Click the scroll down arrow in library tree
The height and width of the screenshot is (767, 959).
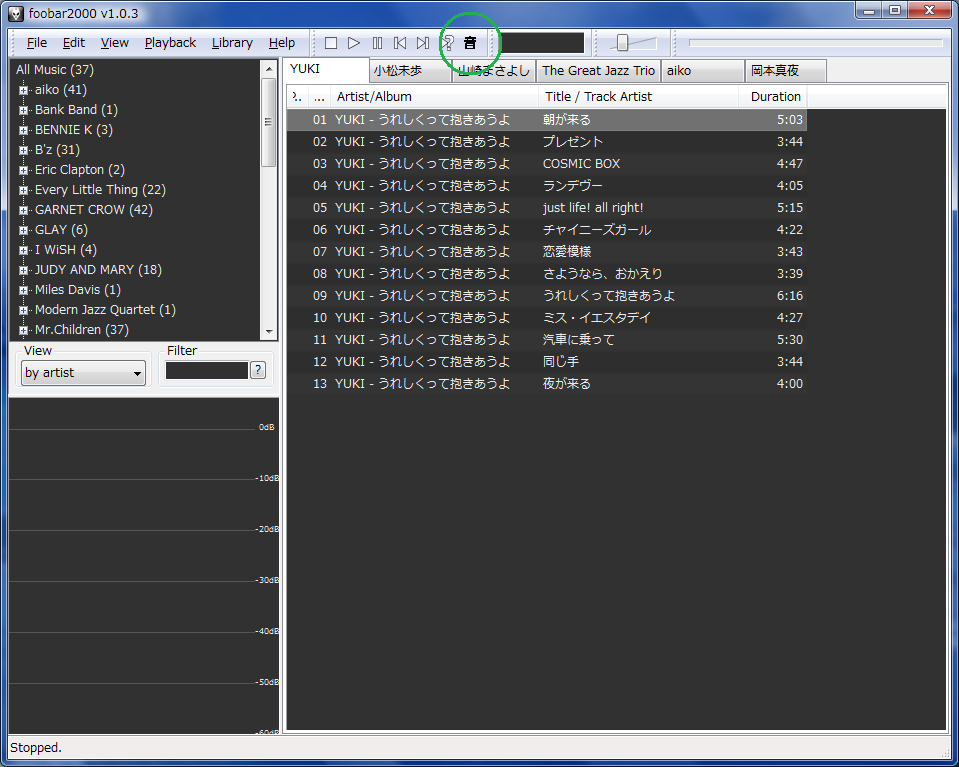click(269, 332)
